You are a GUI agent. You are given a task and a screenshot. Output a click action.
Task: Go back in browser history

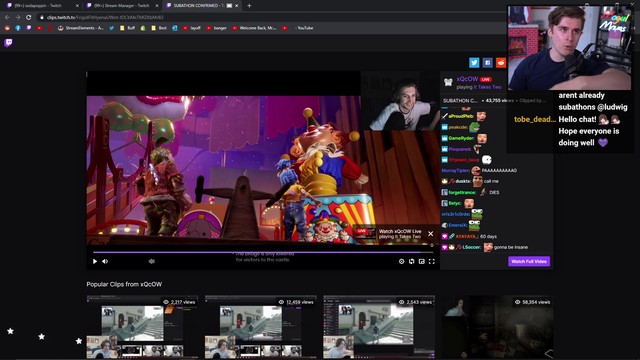(x=7, y=17)
